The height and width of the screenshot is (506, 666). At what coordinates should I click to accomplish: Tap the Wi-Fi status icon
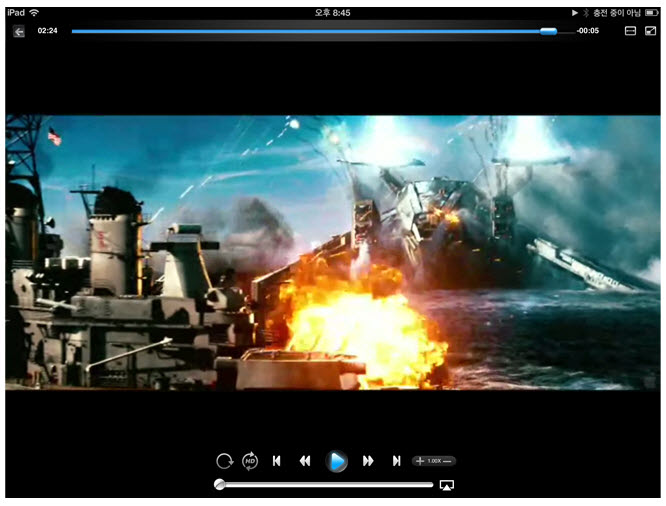click(x=34, y=13)
